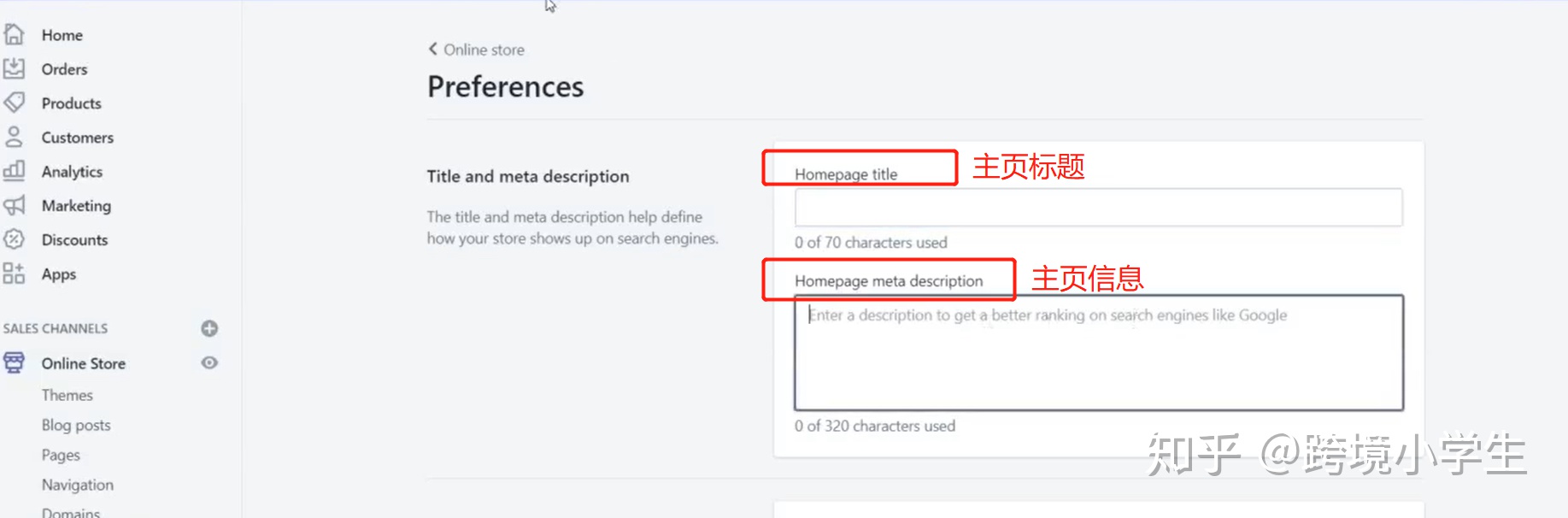Open Navigation under Online Store
The width and height of the screenshot is (1568, 518).
click(x=78, y=485)
